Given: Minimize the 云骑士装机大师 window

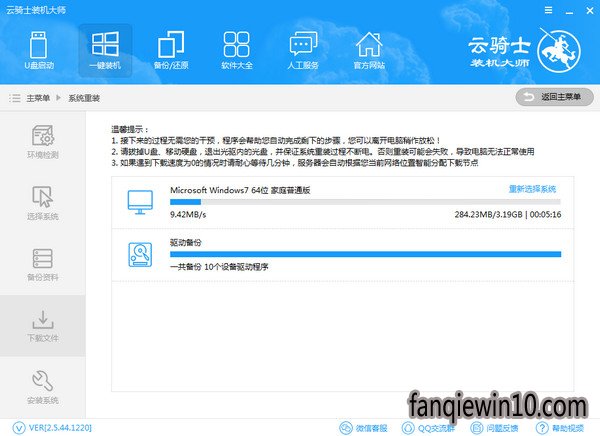Looking at the screenshot, I should click(569, 11).
